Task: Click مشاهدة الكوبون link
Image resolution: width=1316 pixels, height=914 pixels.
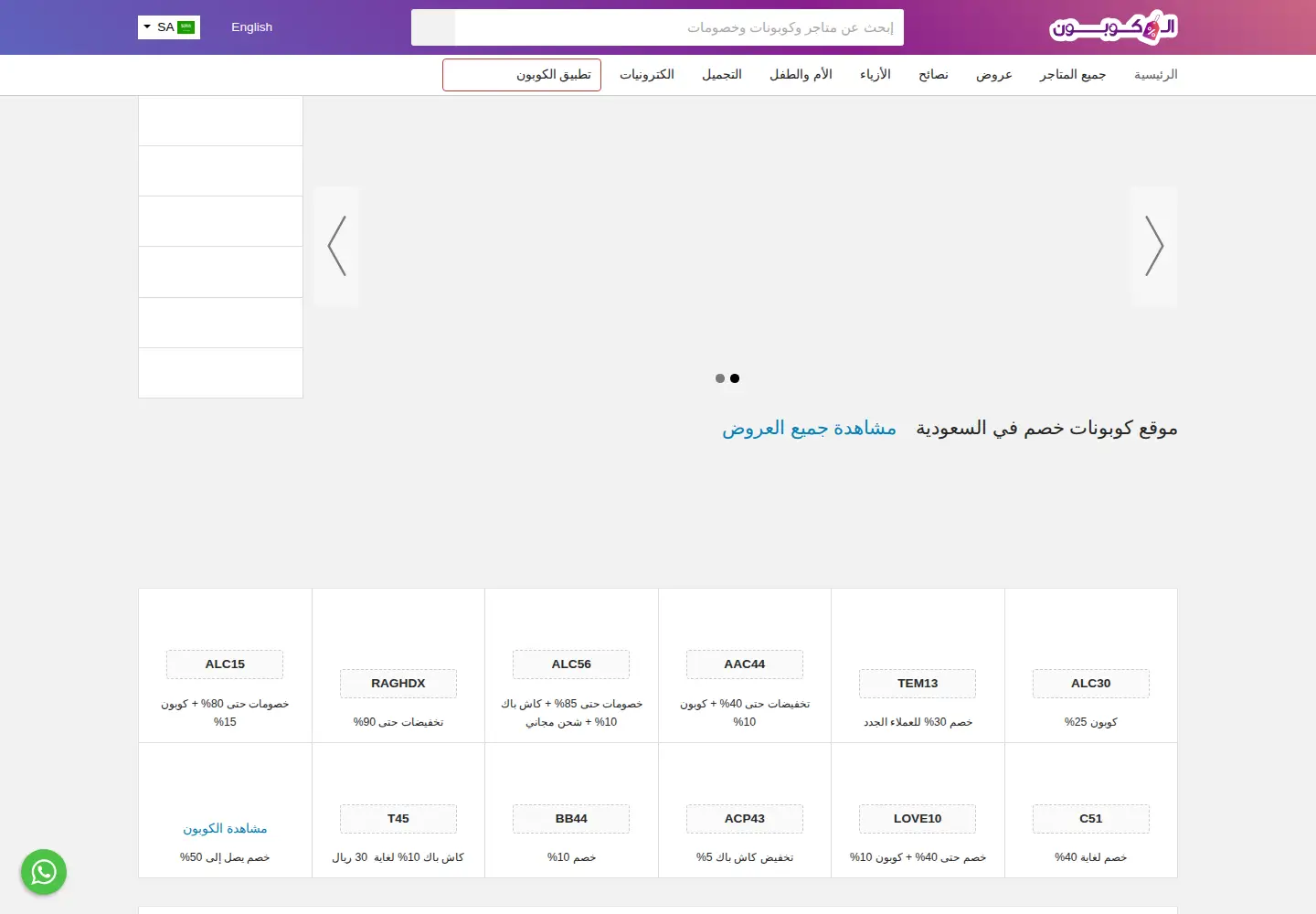Action: [x=225, y=829]
